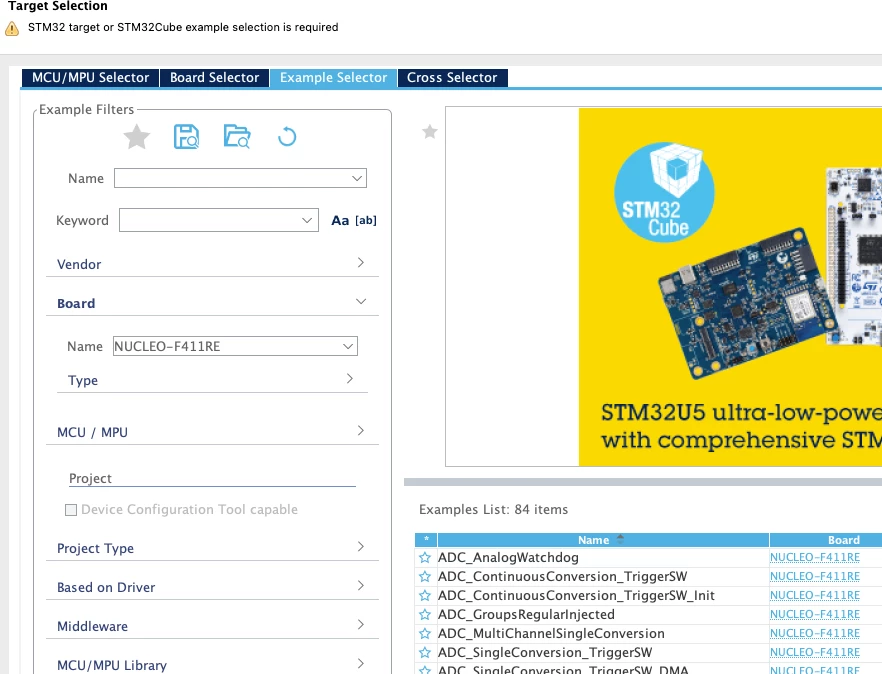Select the ADC_GroupsRegularInjected row
Screen dimensions: 882x674
[648, 614]
